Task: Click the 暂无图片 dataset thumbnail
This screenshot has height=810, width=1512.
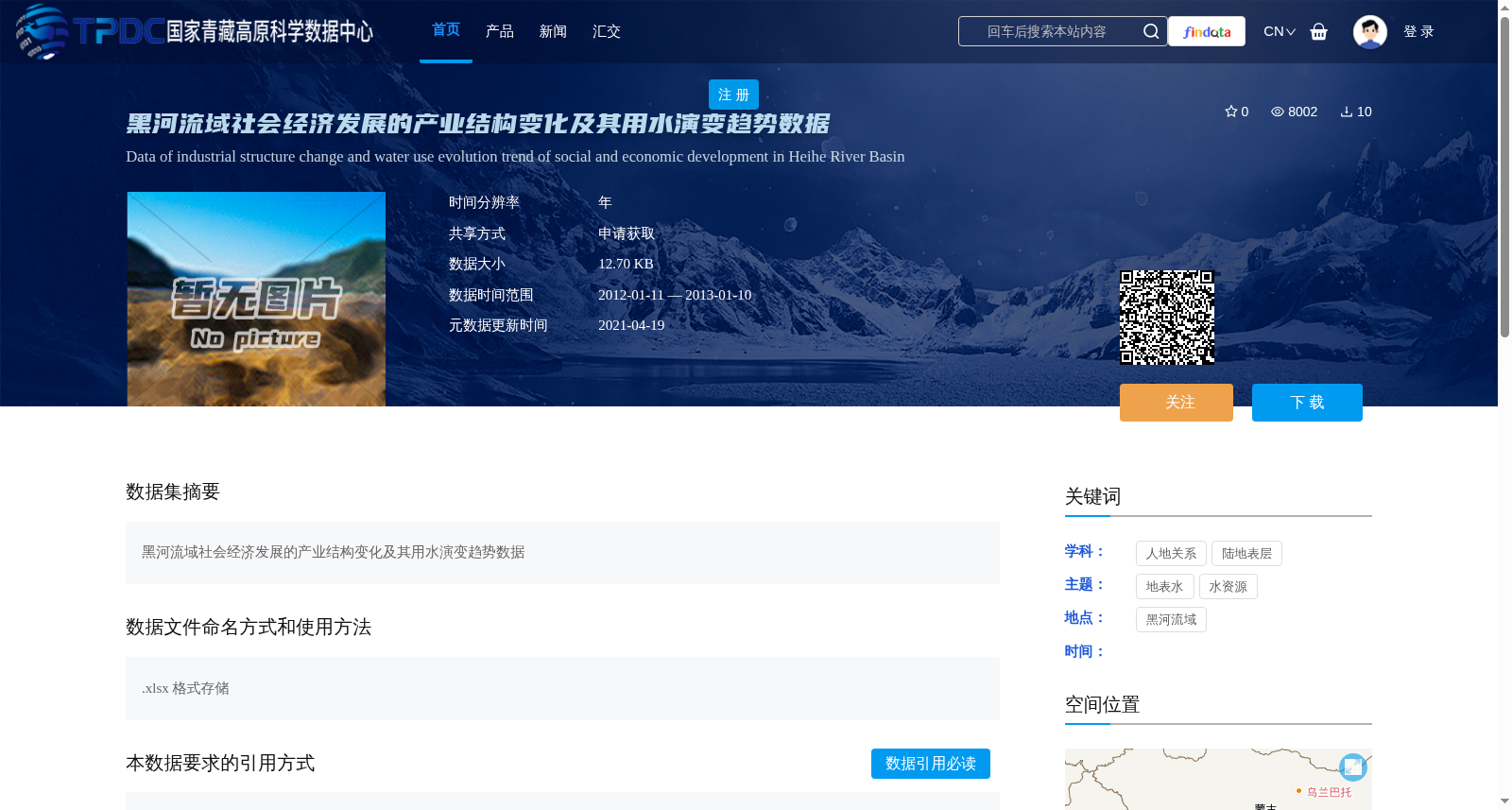Action: (256, 299)
